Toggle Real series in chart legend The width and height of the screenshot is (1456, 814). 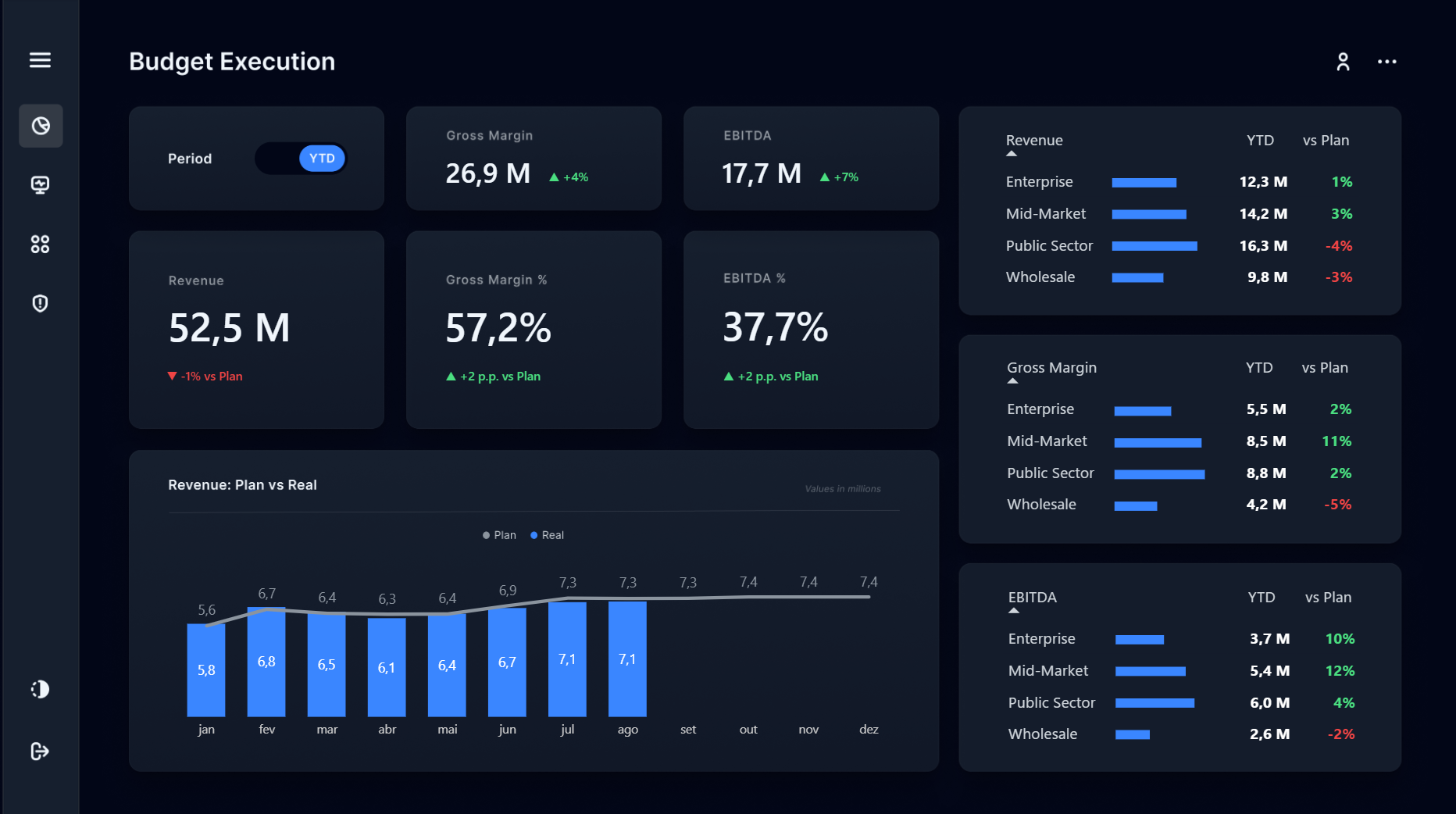pyautogui.click(x=547, y=535)
